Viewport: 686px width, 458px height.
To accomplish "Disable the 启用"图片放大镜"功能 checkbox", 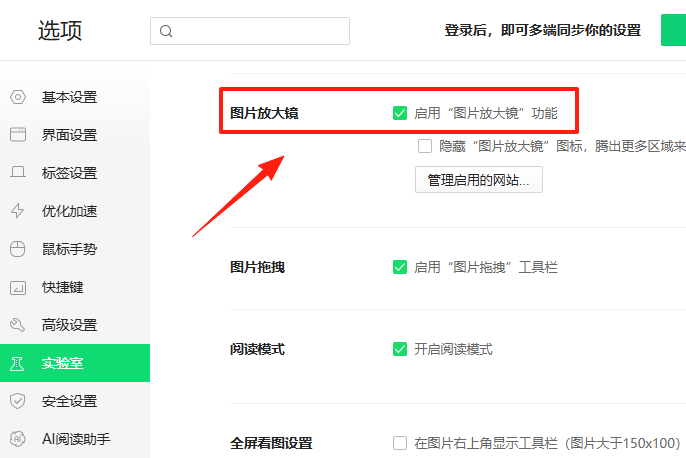I will [x=400, y=113].
